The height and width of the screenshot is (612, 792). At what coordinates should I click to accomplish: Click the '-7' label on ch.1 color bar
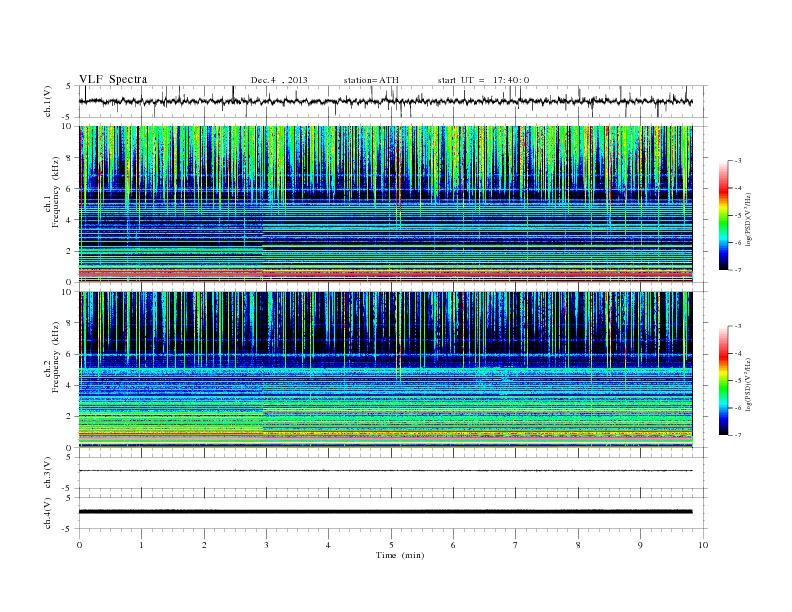pyautogui.click(x=737, y=270)
